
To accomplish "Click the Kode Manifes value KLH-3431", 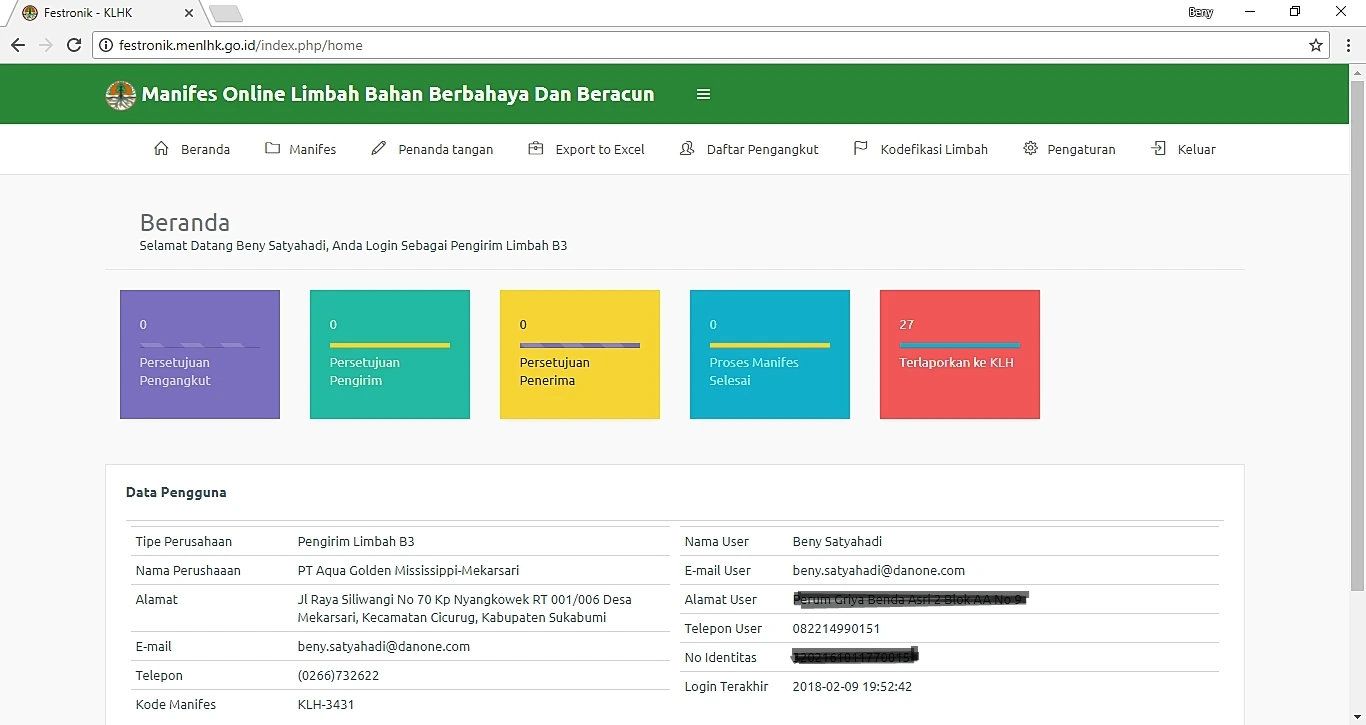I will (326, 704).
